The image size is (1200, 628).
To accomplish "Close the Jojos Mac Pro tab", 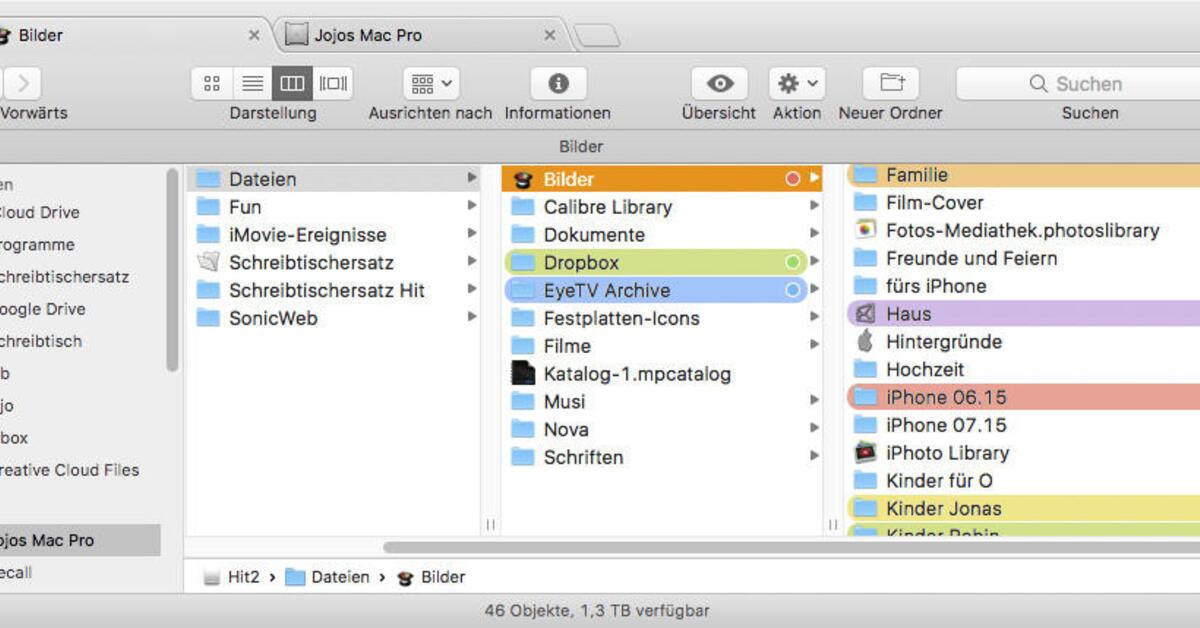I will click(x=550, y=35).
